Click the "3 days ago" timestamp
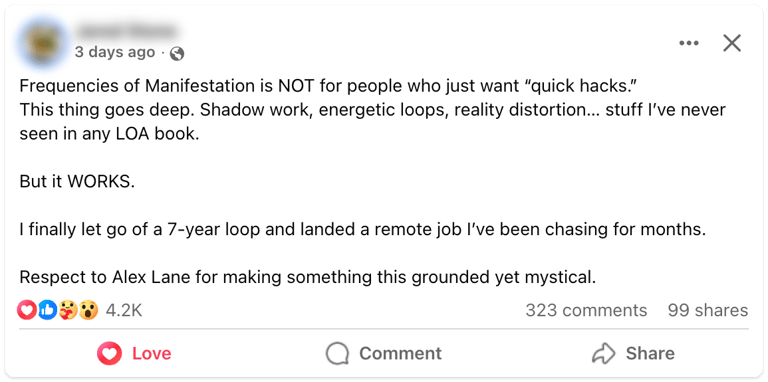This screenshot has width=768, height=382. [115, 52]
